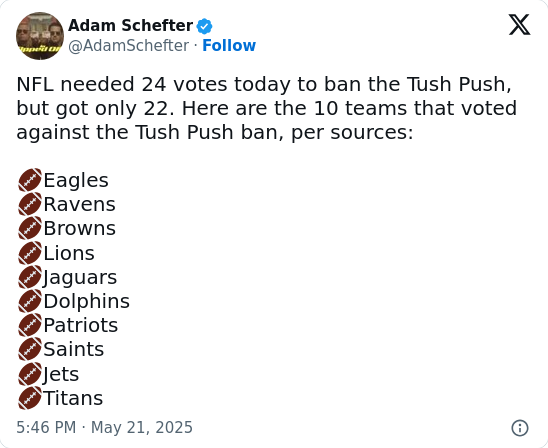Click the football emoji beside Dolphins
Viewport: 548px width, 448px height.
tap(30, 301)
